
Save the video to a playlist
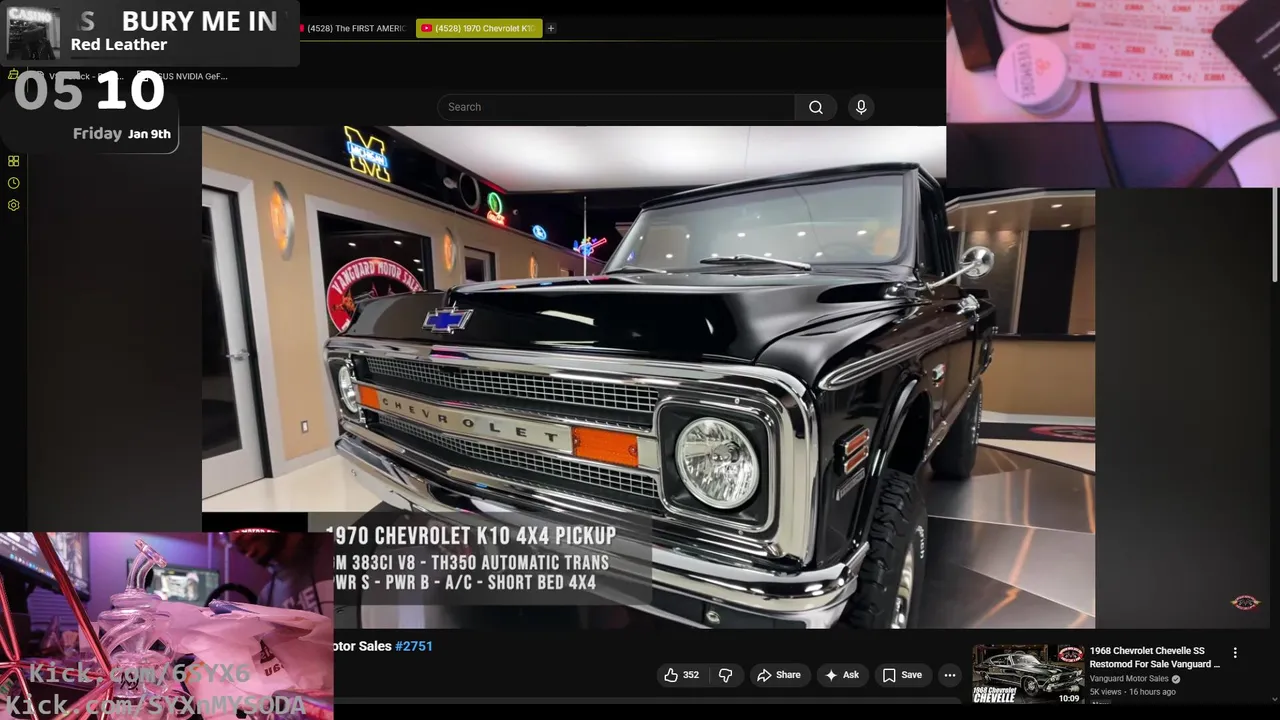[902, 675]
